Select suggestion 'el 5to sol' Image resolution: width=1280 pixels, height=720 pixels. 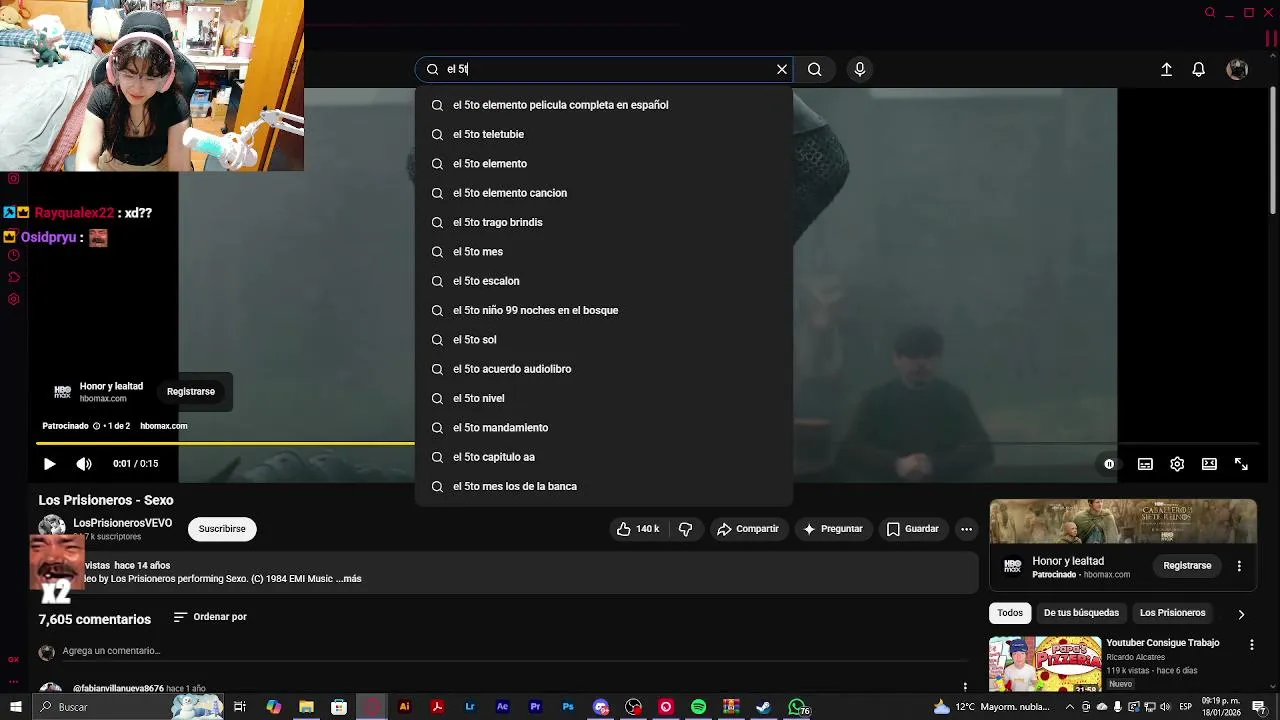click(x=604, y=339)
